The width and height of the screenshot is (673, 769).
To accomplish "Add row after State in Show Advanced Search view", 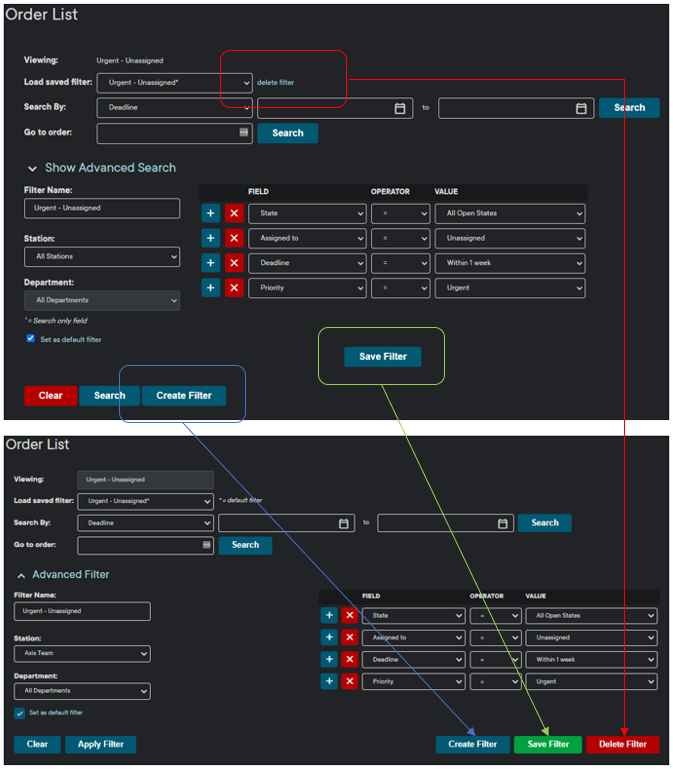I will 210,213.
